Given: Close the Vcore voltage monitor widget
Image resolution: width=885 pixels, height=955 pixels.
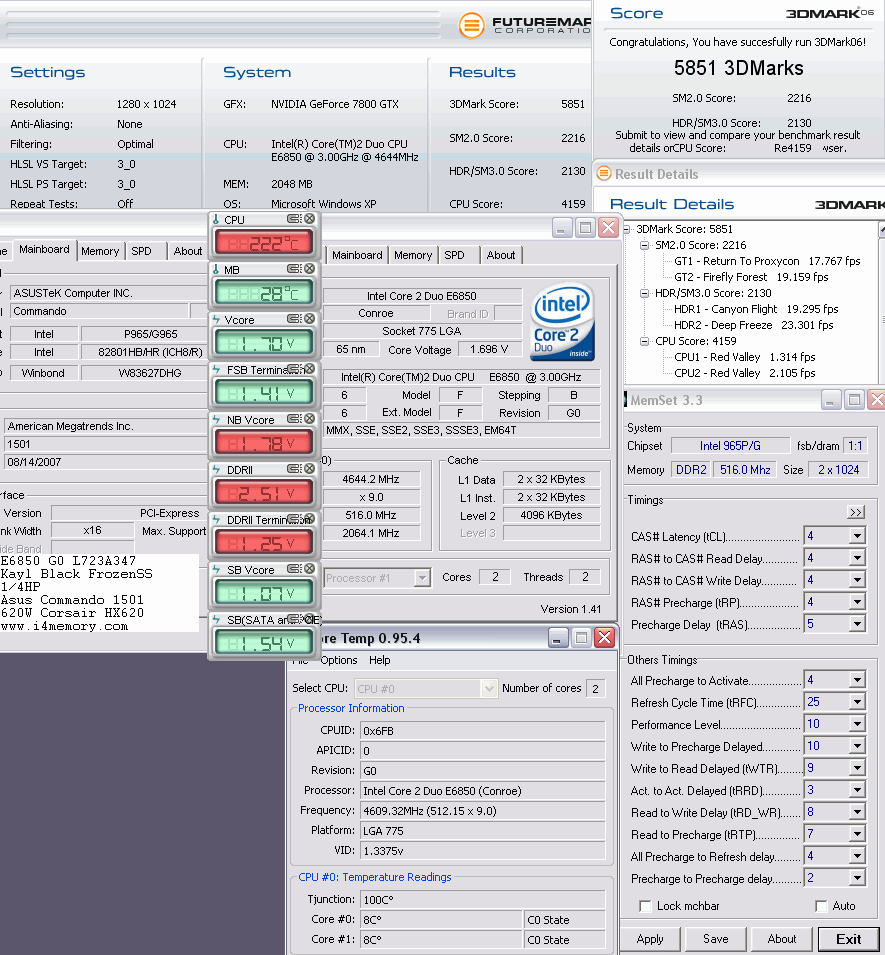Looking at the screenshot, I should click(309, 319).
